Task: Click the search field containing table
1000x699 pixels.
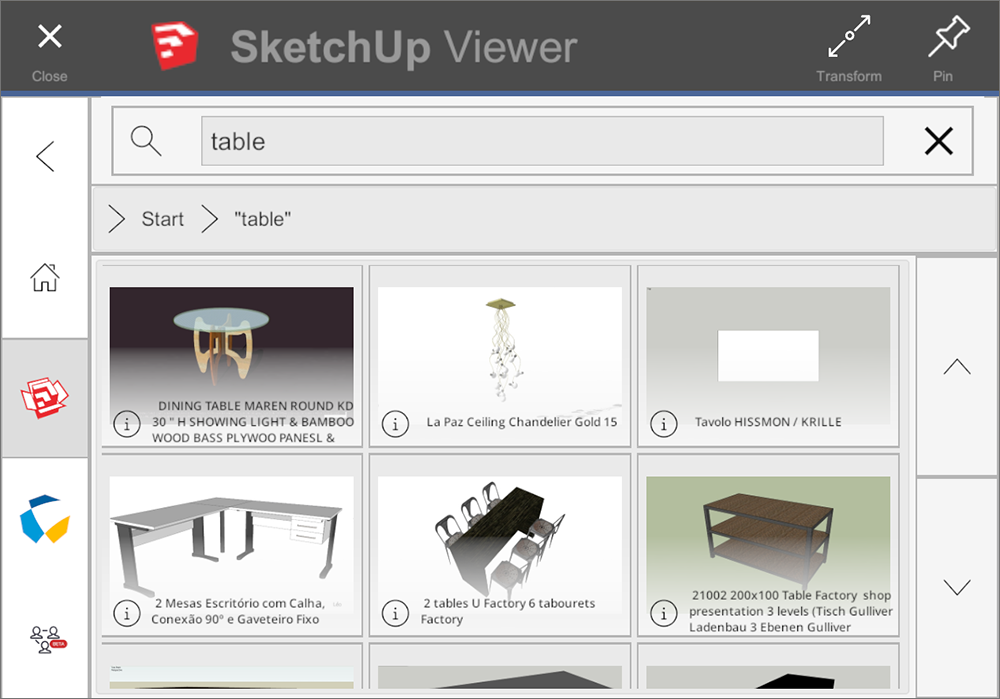Action: pyautogui.click(x=542, y=141)
